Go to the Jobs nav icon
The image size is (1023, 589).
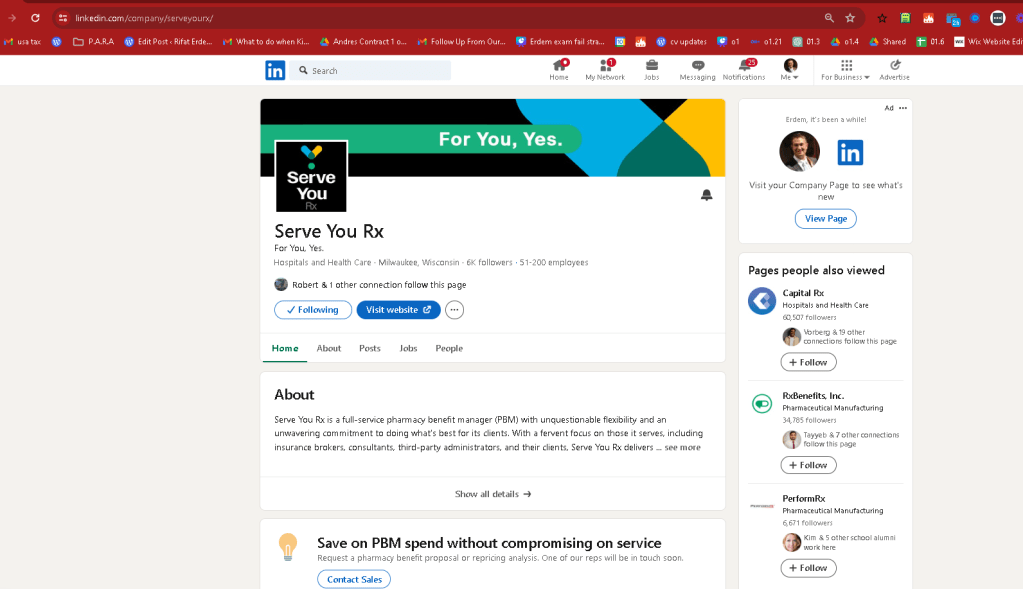(651, 70)
